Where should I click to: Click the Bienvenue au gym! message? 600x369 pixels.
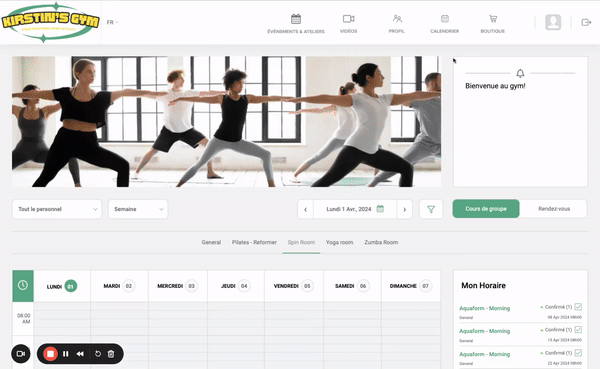[495, 86]
